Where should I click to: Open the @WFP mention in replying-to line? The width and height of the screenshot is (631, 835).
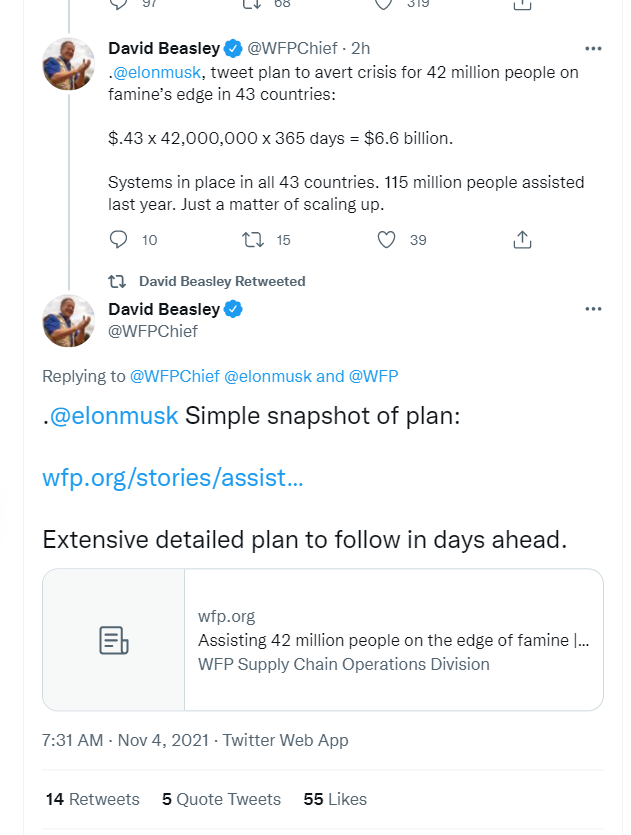point(374,376)
